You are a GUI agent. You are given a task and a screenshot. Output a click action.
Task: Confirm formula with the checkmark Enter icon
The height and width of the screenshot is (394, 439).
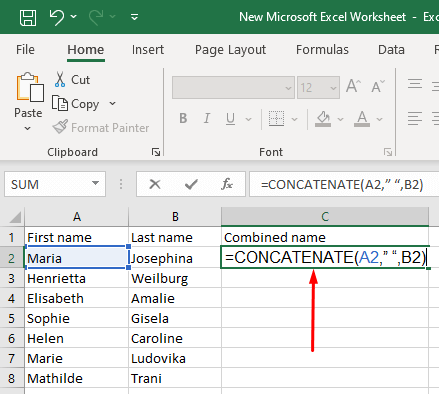point(191,184)
